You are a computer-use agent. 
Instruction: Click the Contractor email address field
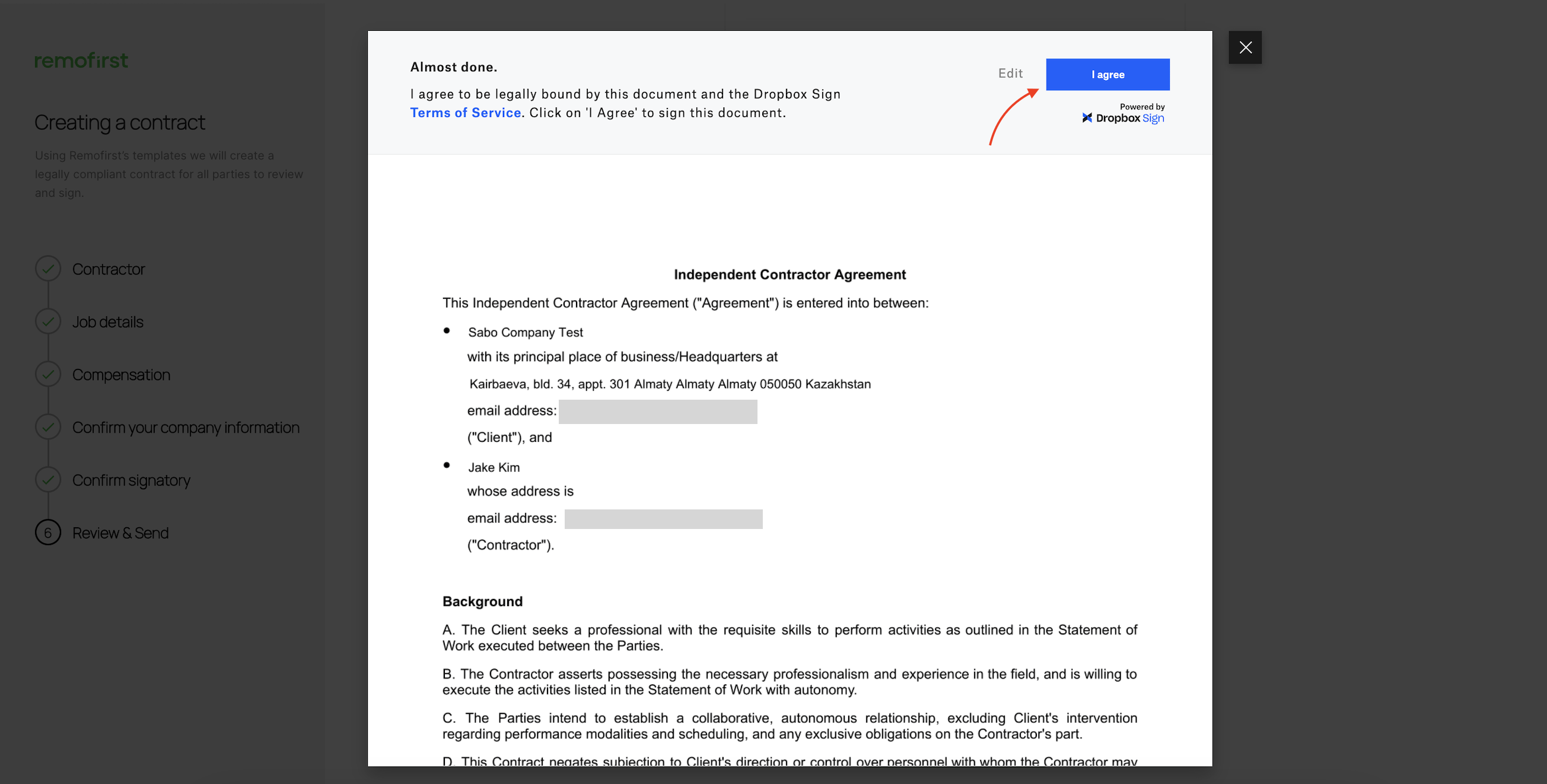pyautogui.click(x=664, y=520)
